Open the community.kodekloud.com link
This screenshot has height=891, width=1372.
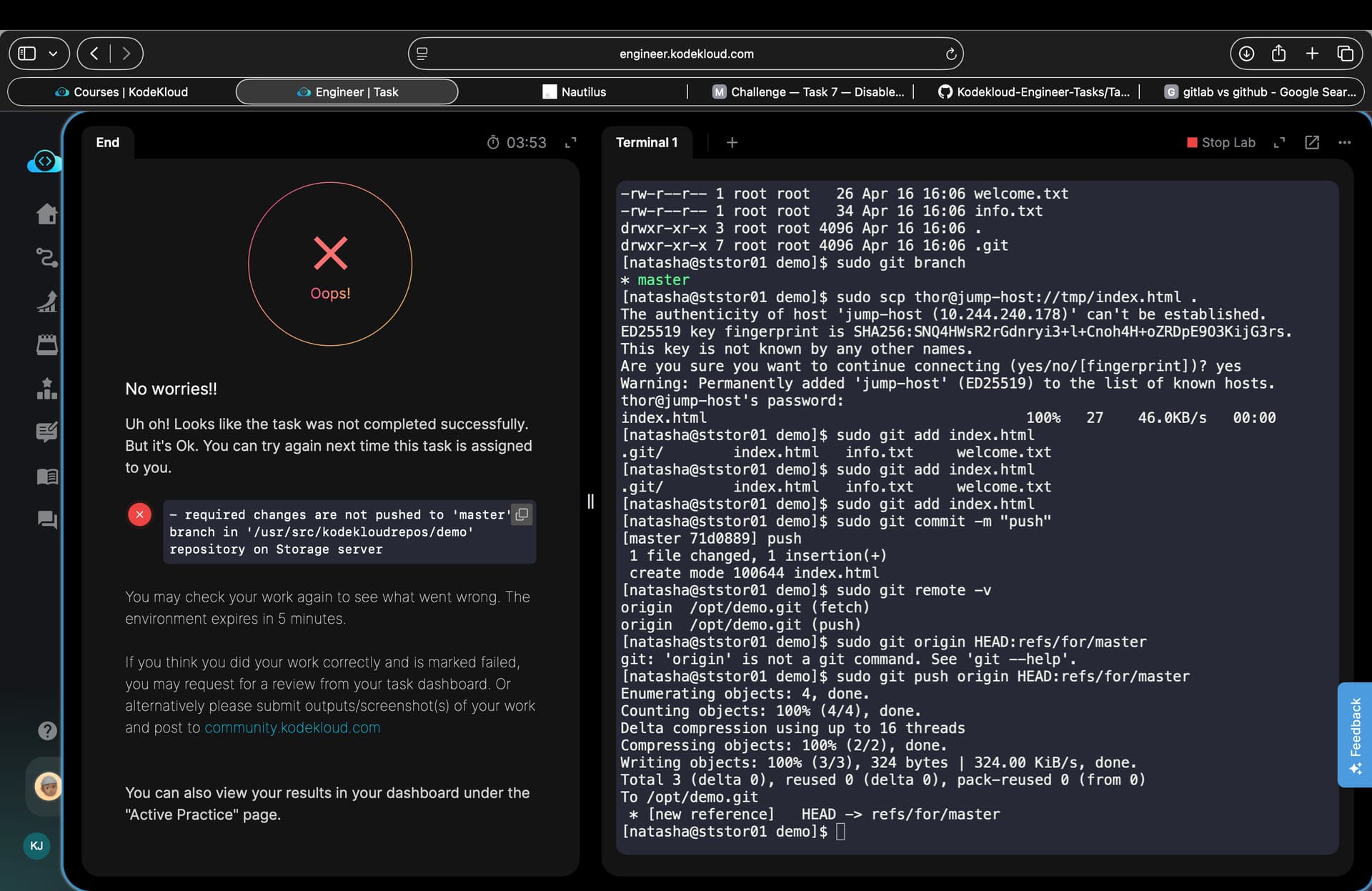[x=292, y=727]
